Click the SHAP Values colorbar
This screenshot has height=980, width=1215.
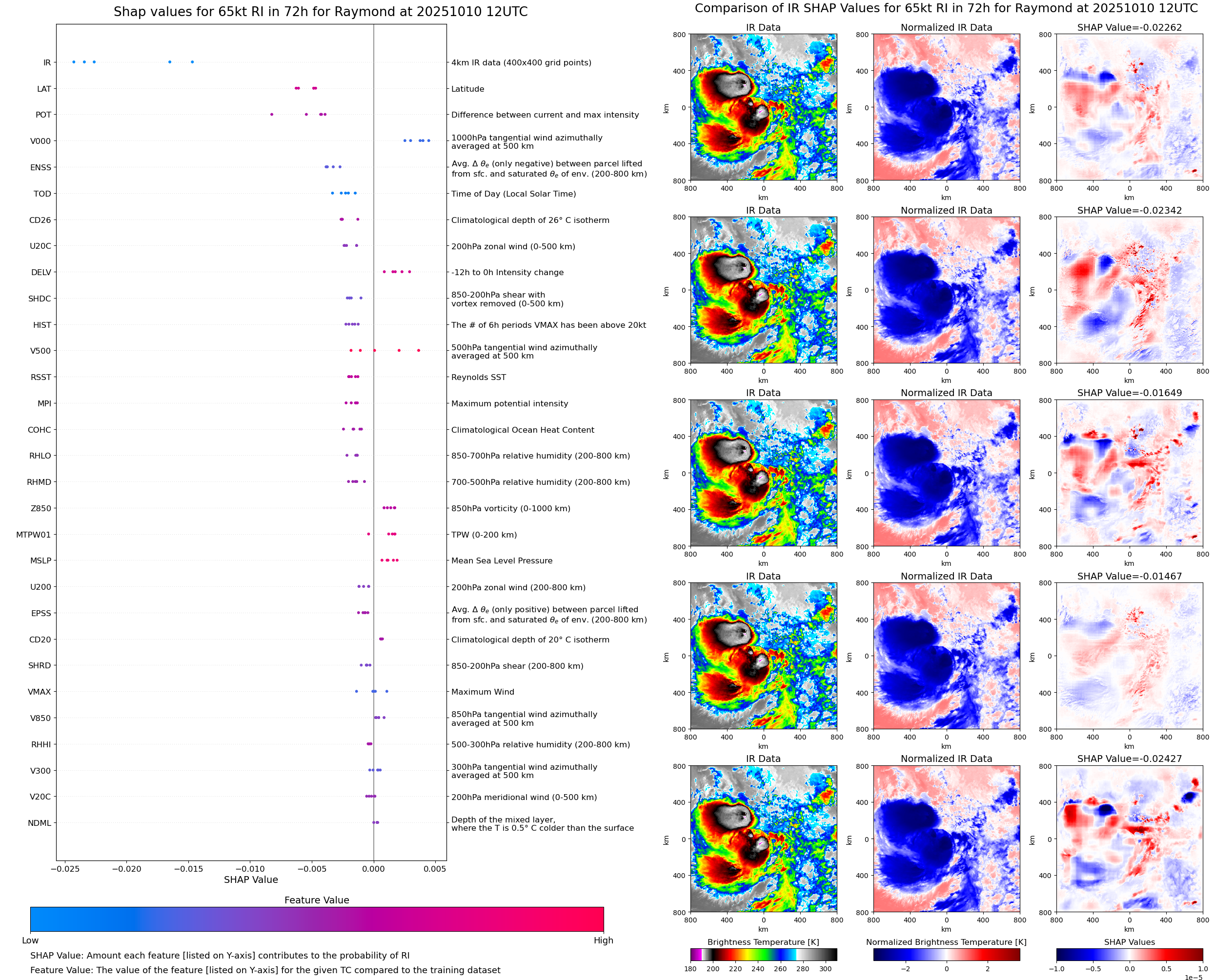(x=1129, y=954)
